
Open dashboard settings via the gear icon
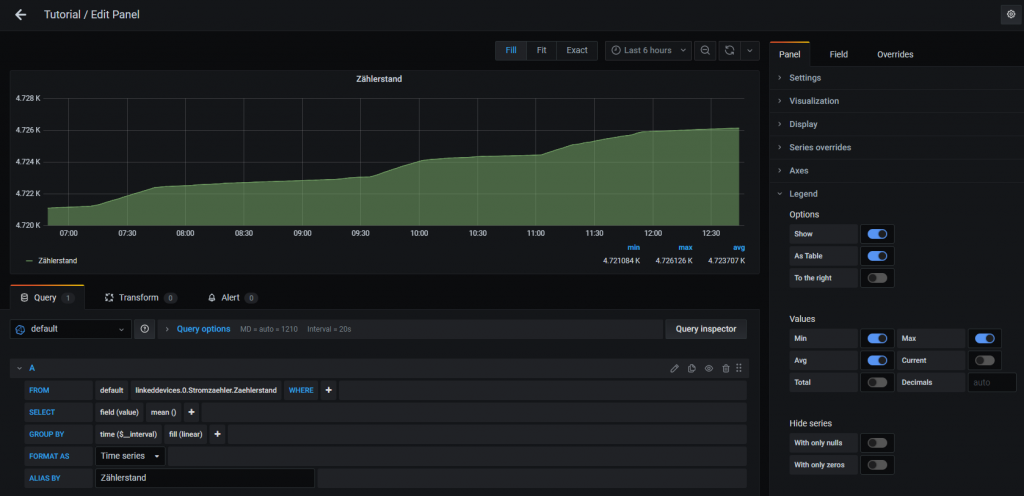tap(1009, 15)
